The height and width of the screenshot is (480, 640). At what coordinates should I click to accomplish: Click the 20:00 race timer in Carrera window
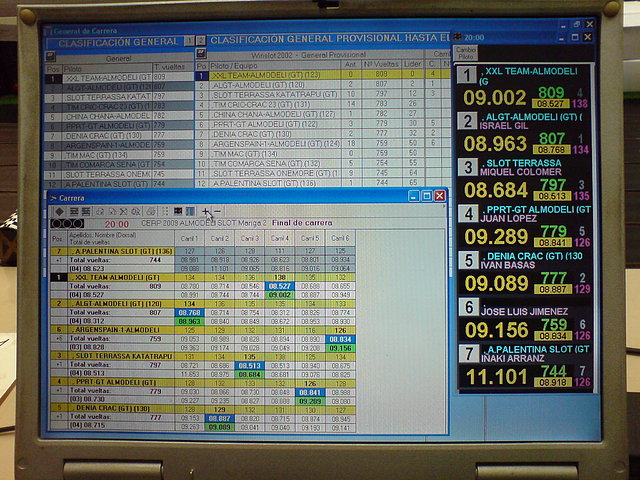click(x=117, y=224)
